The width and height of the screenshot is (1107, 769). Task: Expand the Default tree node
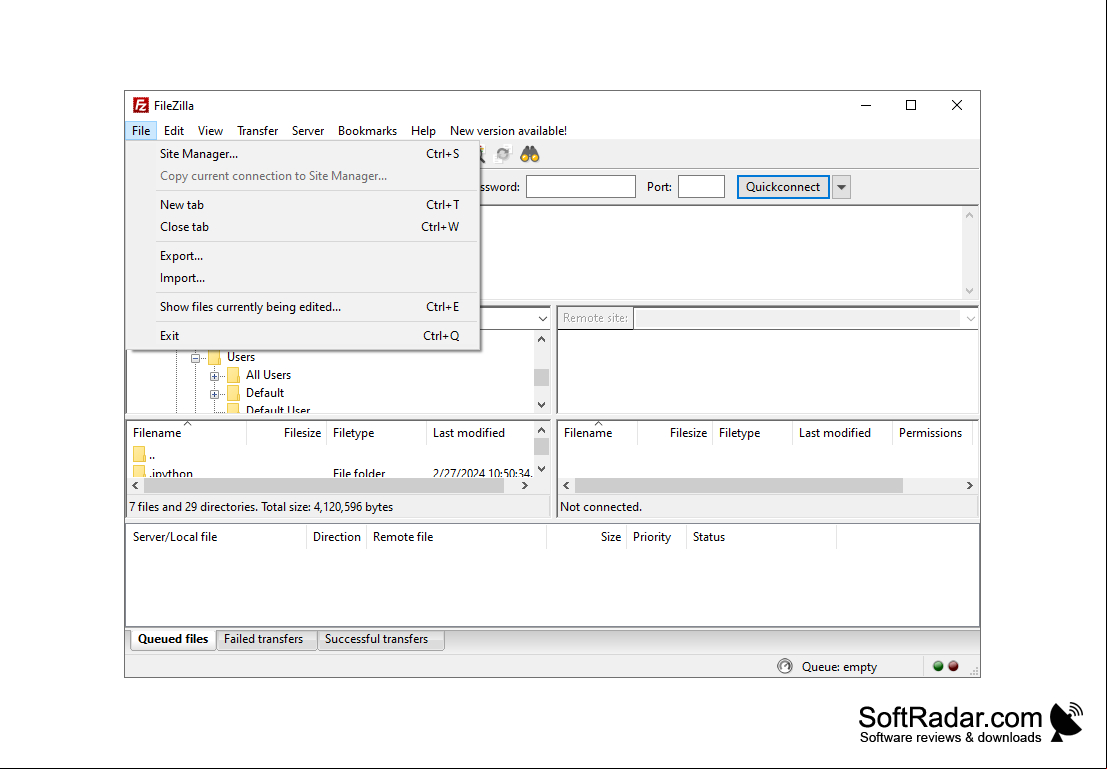pyautogui.click(x=215, y=394)
